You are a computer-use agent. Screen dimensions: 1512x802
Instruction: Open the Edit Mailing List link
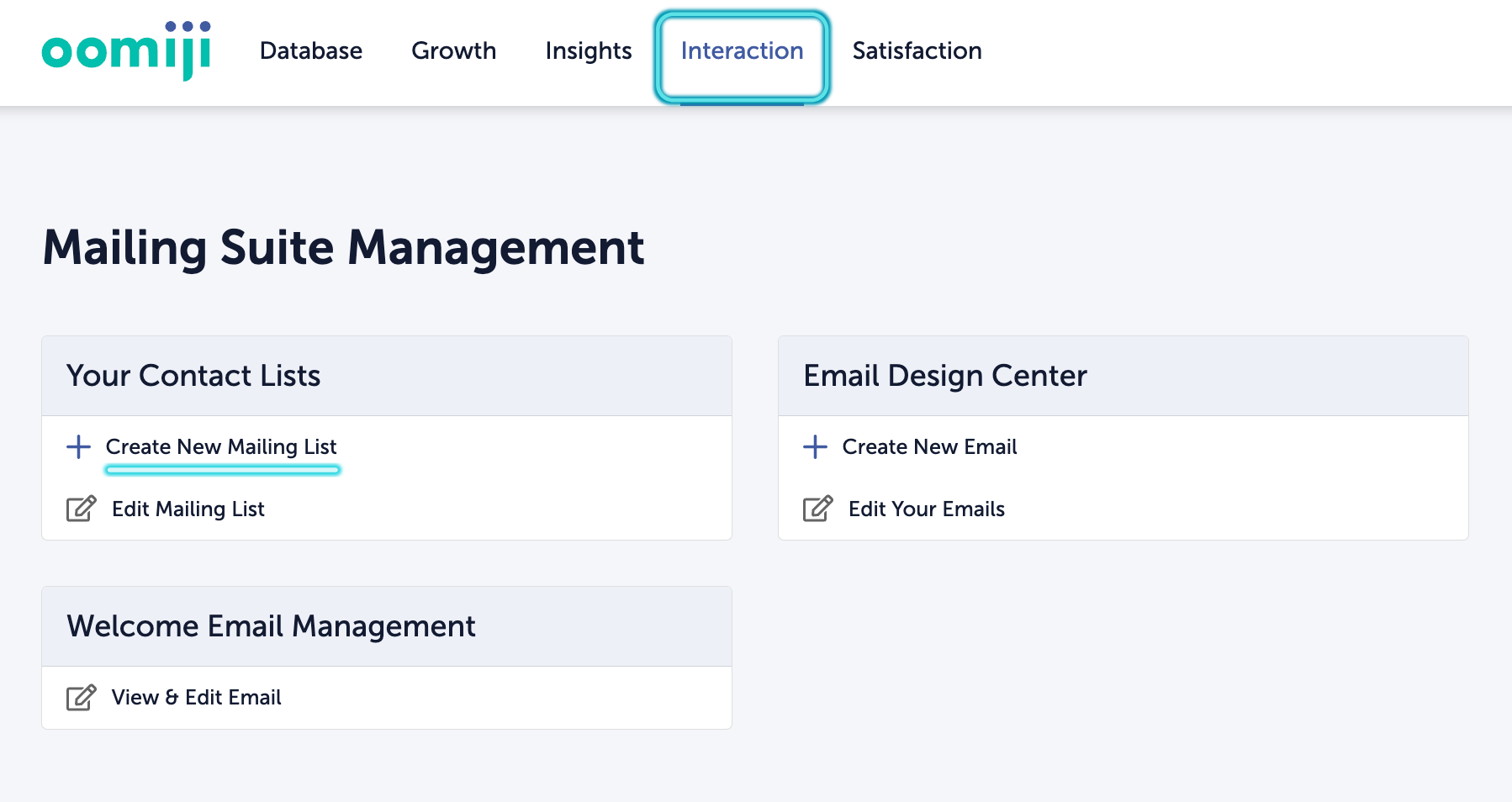click(x=188, y=509)
